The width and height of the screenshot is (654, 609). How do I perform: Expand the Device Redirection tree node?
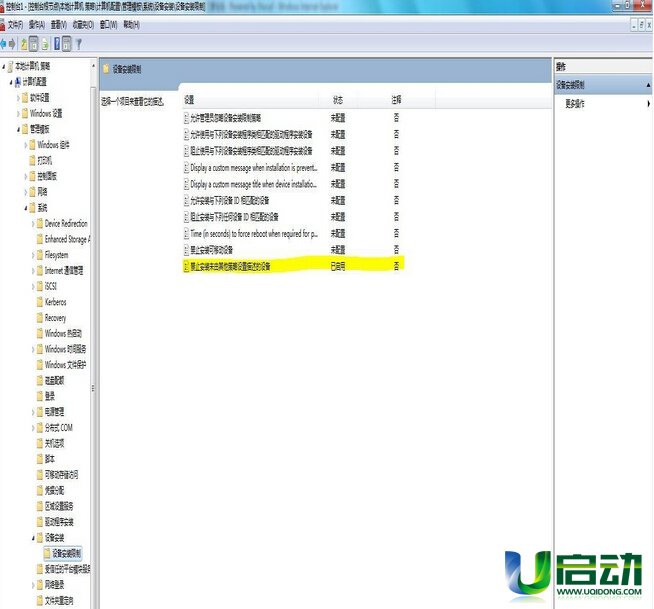click(35, 224)
